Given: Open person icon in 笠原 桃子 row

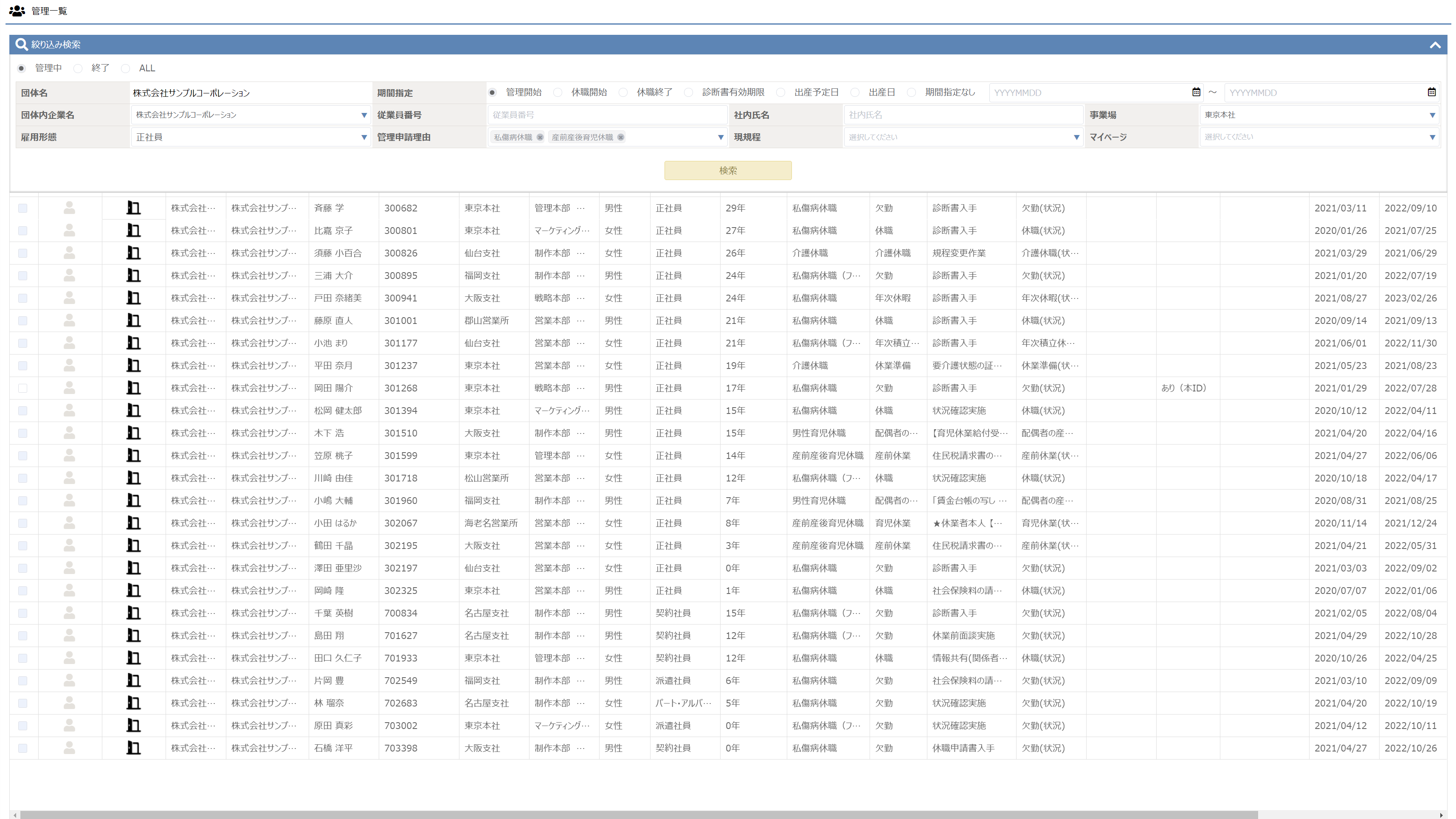Looking at the screenshot, I should click(x=70, y=456).
